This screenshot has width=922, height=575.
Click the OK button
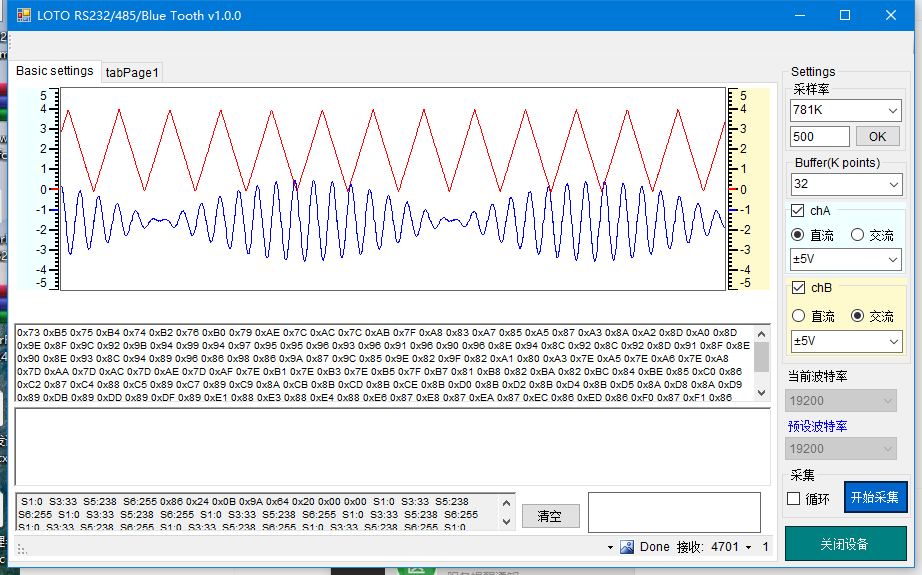coord(877,136)
